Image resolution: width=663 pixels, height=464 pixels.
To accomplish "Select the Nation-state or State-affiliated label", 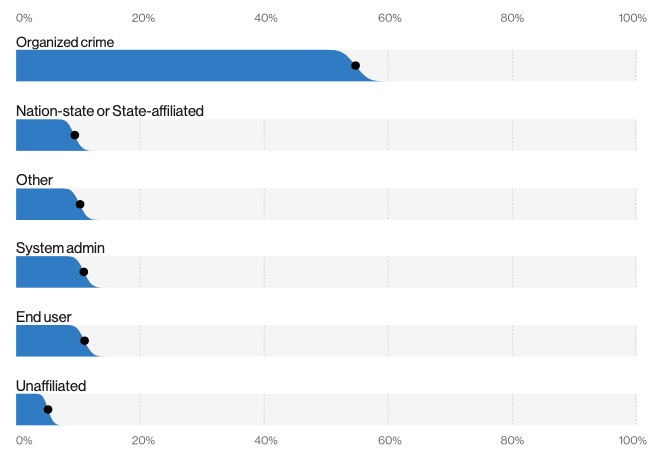I will coord(110,110).
